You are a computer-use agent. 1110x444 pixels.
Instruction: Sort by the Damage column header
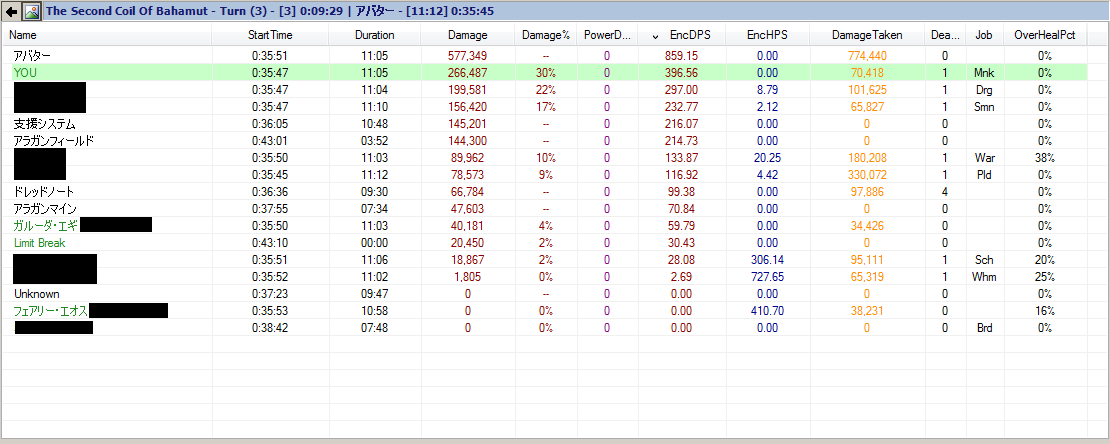click(467, 35)
